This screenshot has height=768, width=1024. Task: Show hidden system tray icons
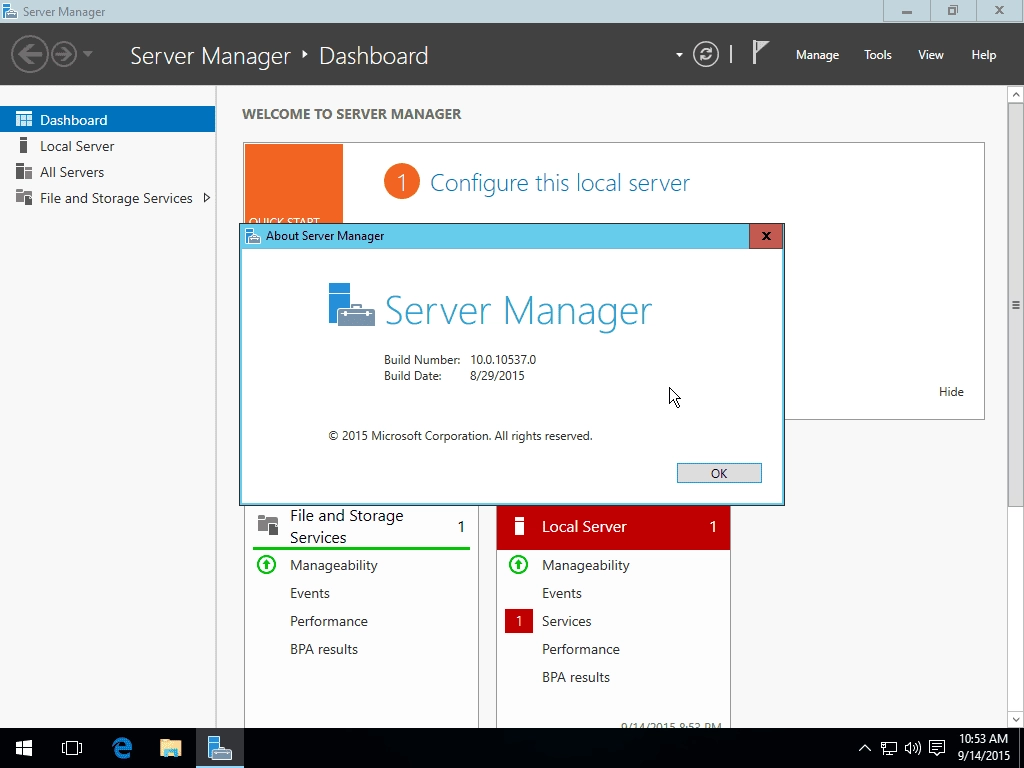tap(865, 748)
